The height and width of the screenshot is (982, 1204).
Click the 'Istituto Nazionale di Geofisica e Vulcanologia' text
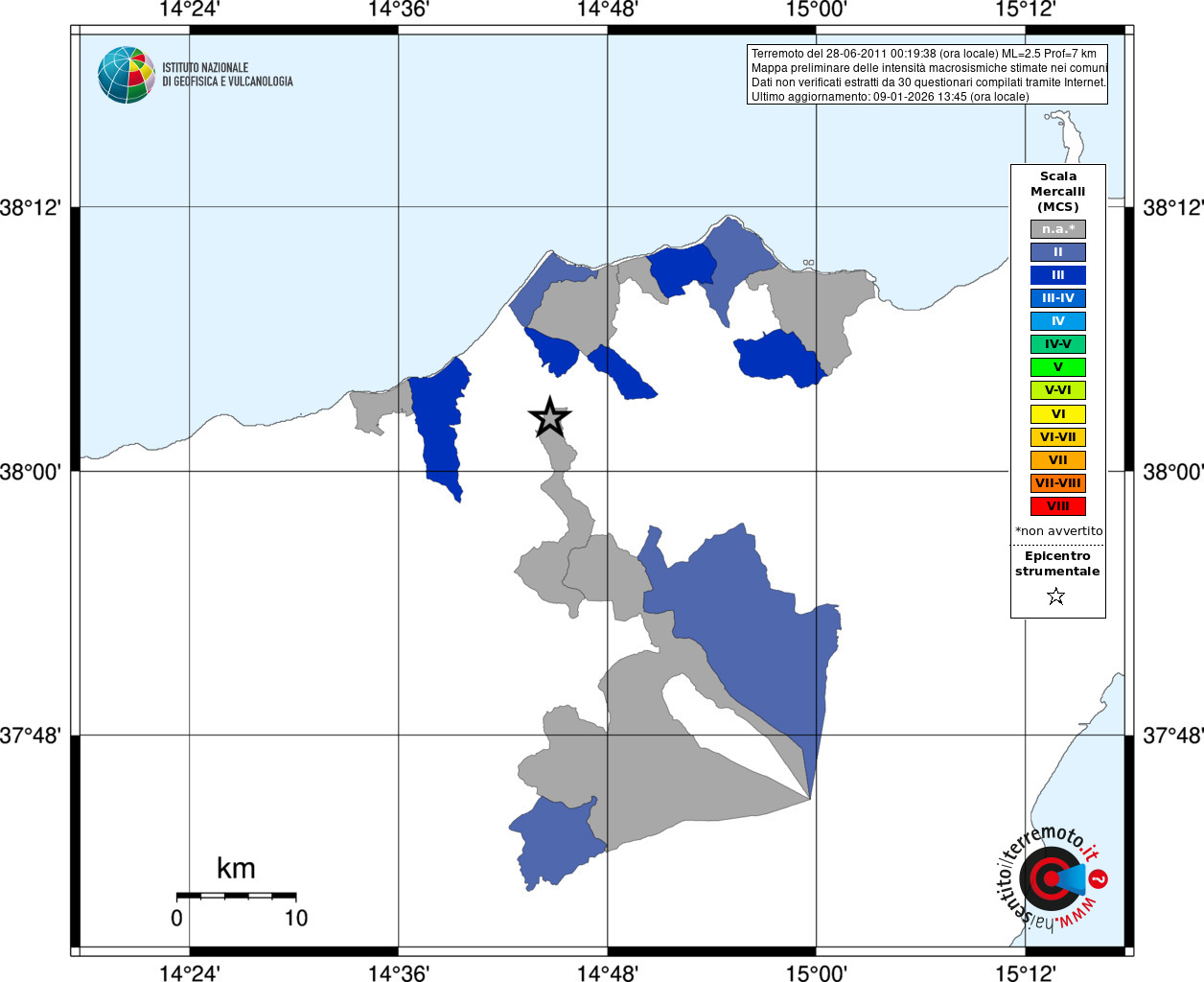[x=227, y=75]
